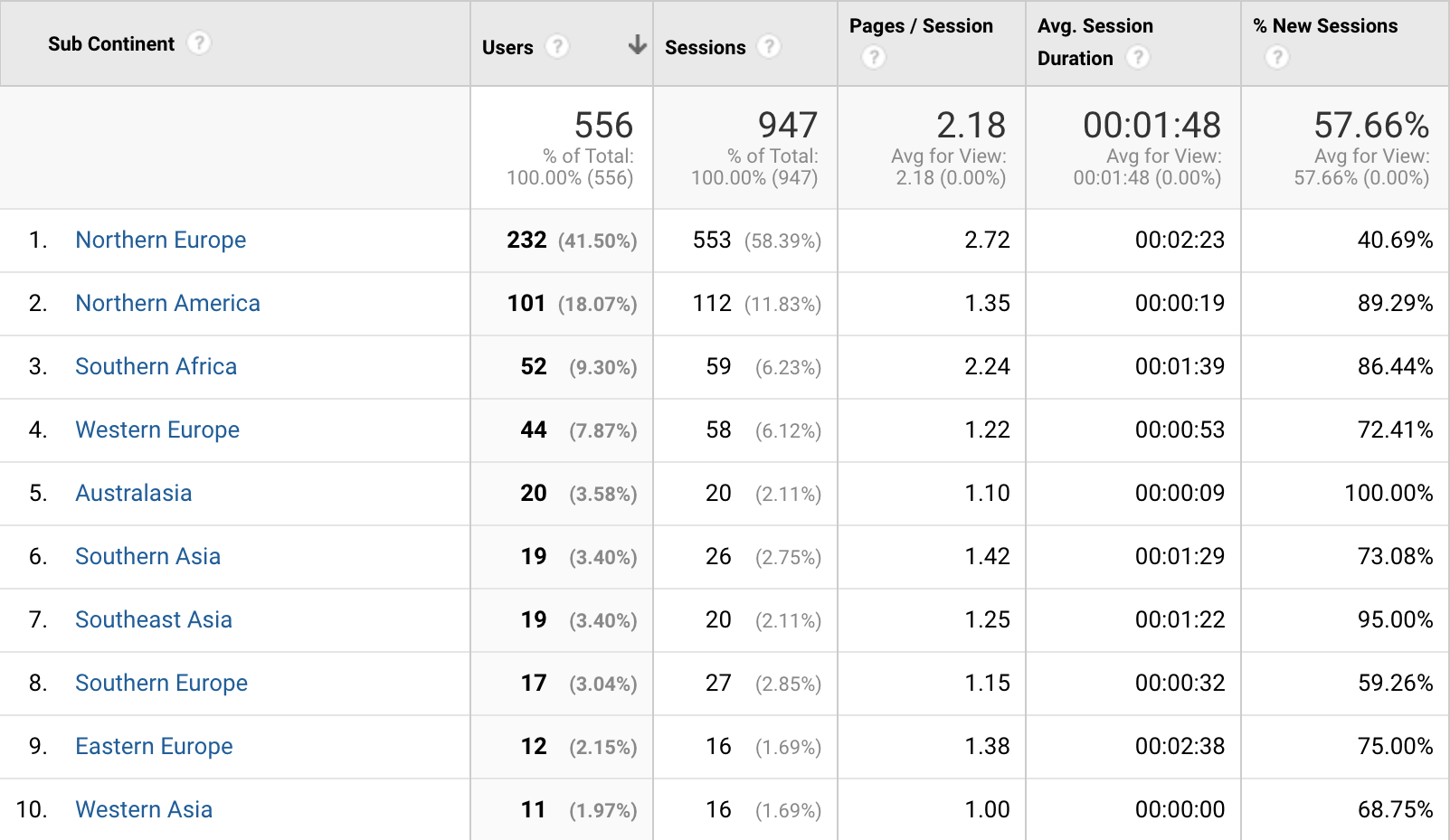Sort table by Pages / Session column
1450x840 pixels.
[921, 26]
